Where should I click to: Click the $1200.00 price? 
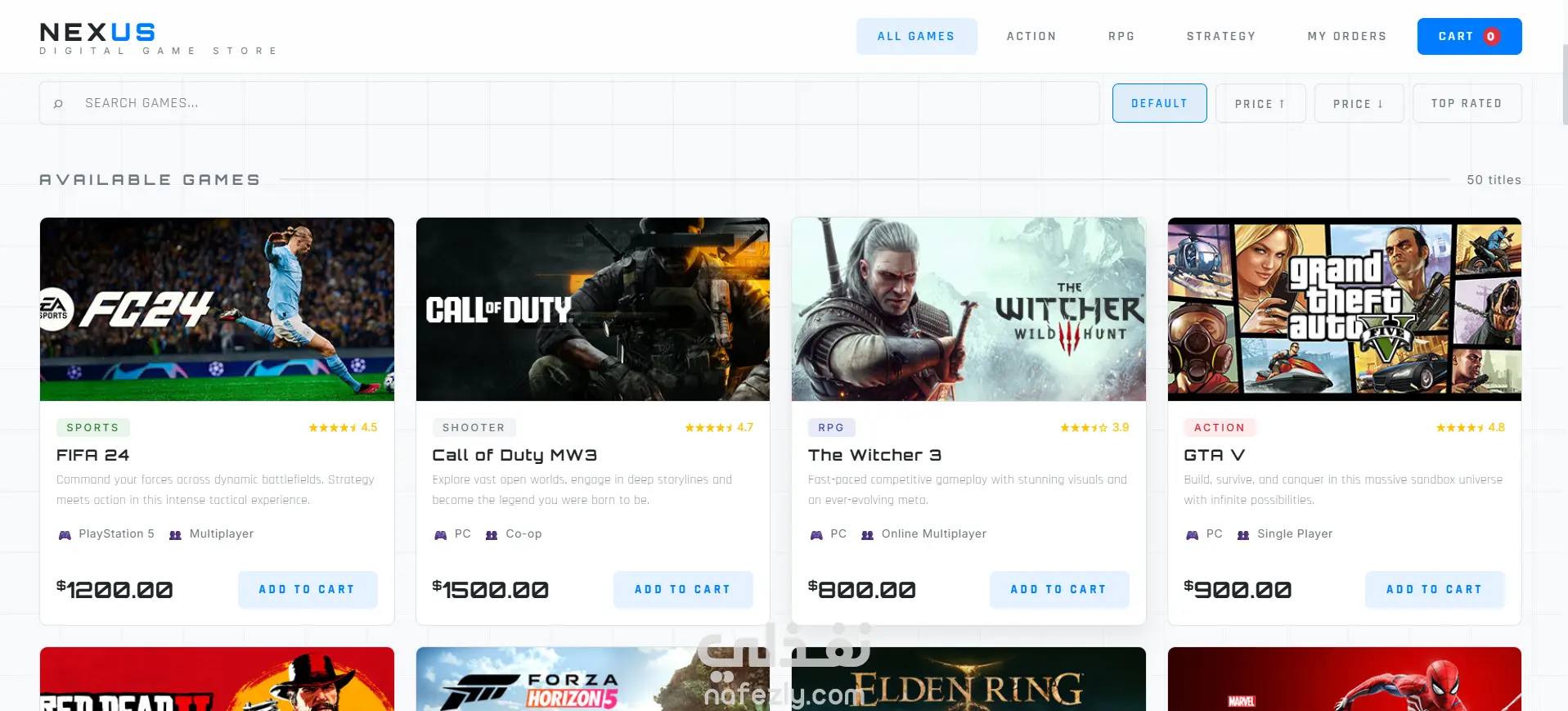[115, 589]
